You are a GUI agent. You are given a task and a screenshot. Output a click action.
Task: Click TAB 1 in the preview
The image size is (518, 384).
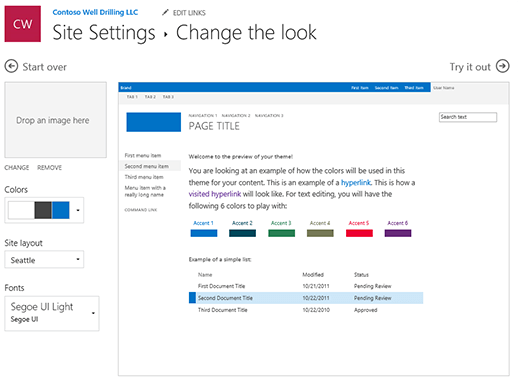tap(132, 97)
